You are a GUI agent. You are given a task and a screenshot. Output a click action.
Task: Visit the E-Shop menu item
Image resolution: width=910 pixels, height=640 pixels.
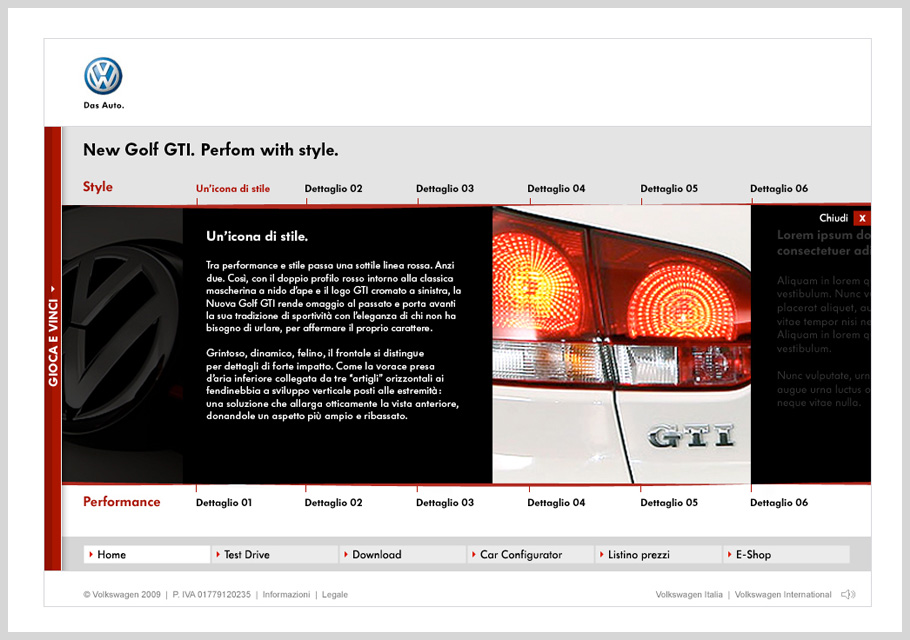786,555
